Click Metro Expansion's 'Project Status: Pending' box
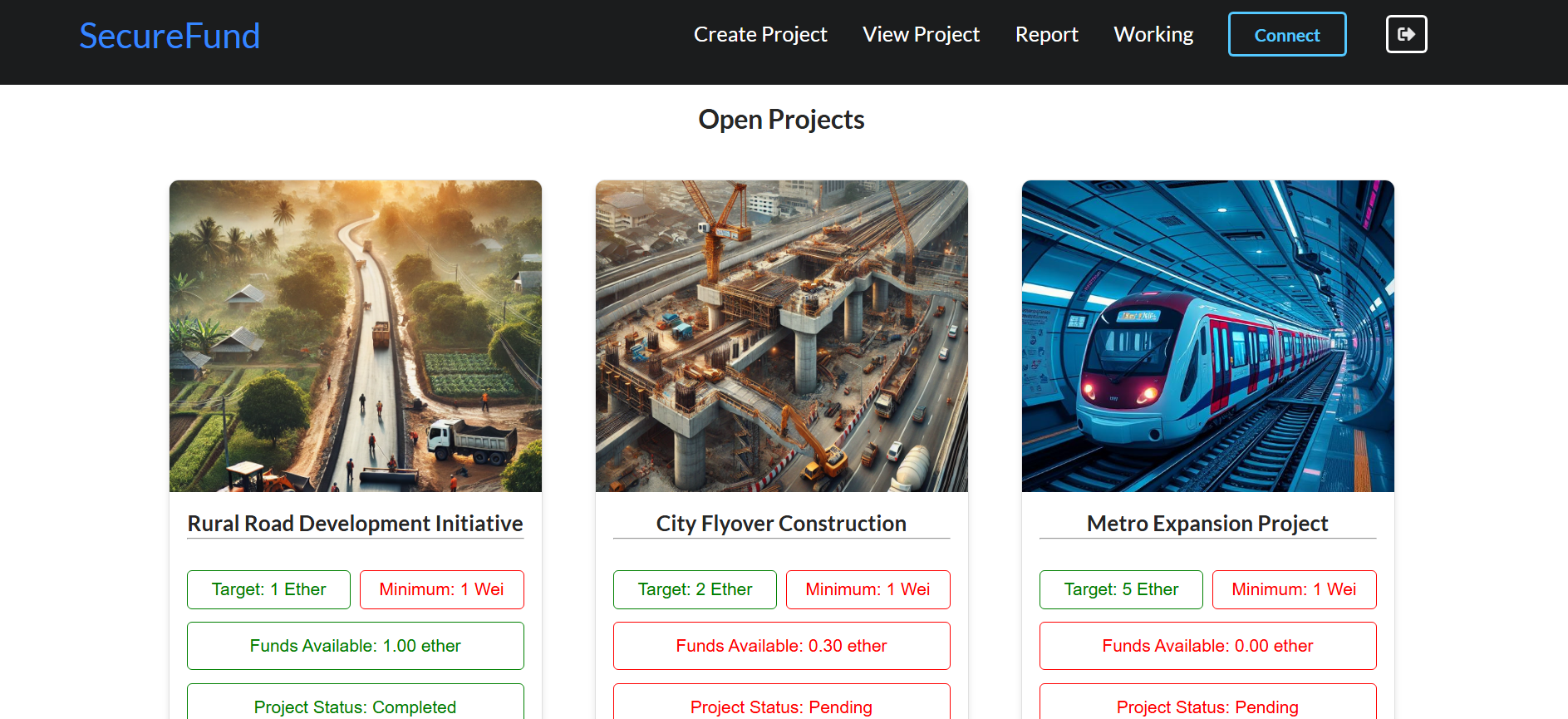1568x719 pixels. 1208,702
